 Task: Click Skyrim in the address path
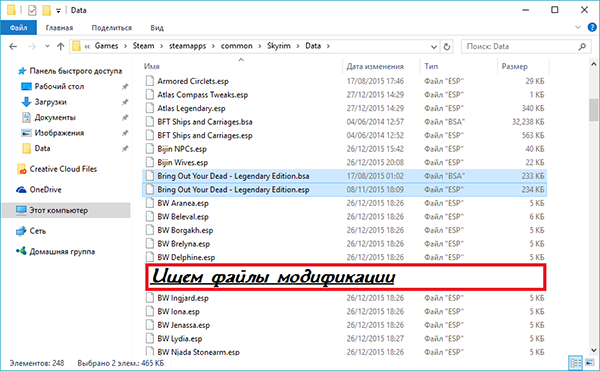[x=279, y=46]
